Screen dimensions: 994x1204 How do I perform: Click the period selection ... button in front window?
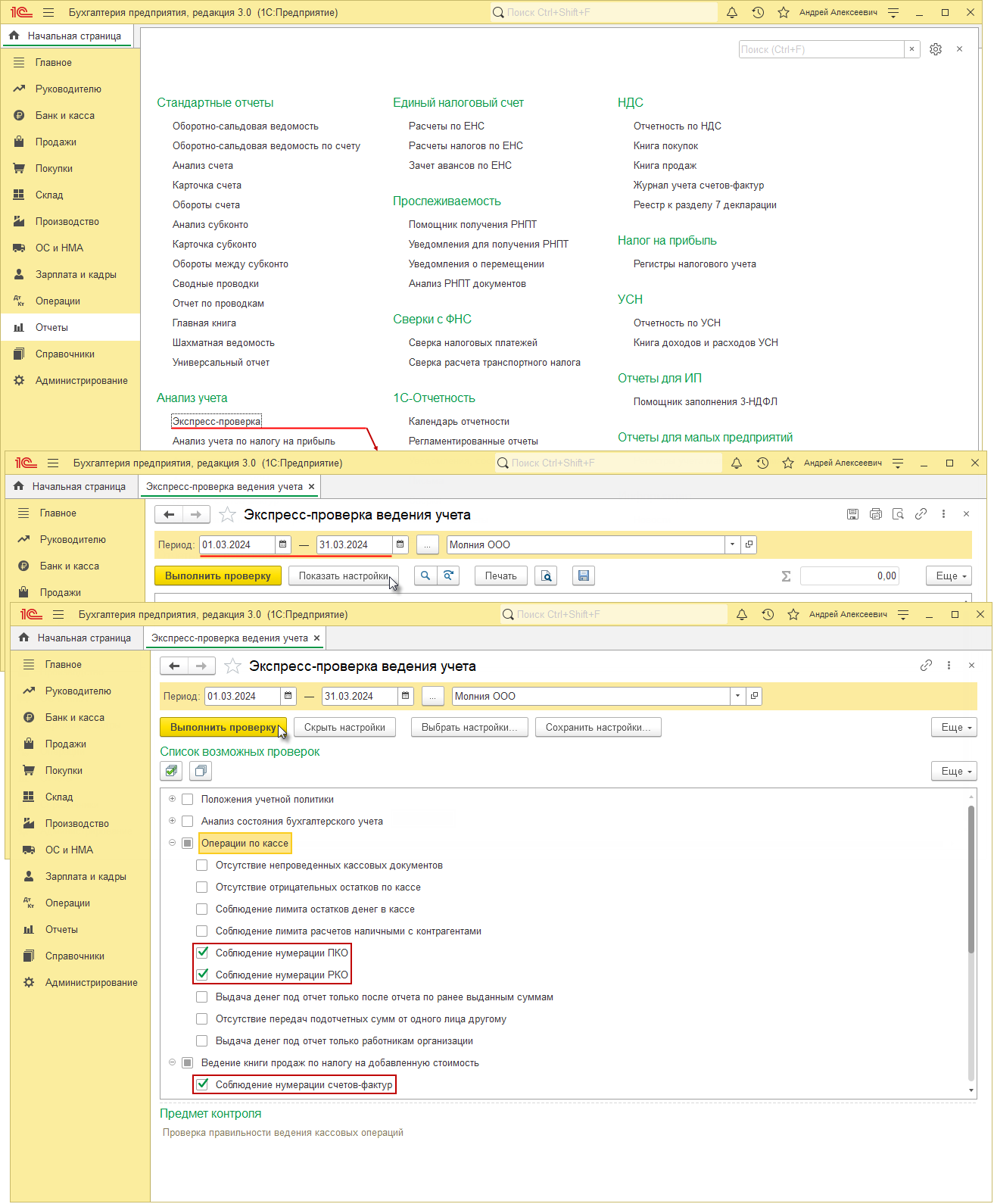pos(432,696)
